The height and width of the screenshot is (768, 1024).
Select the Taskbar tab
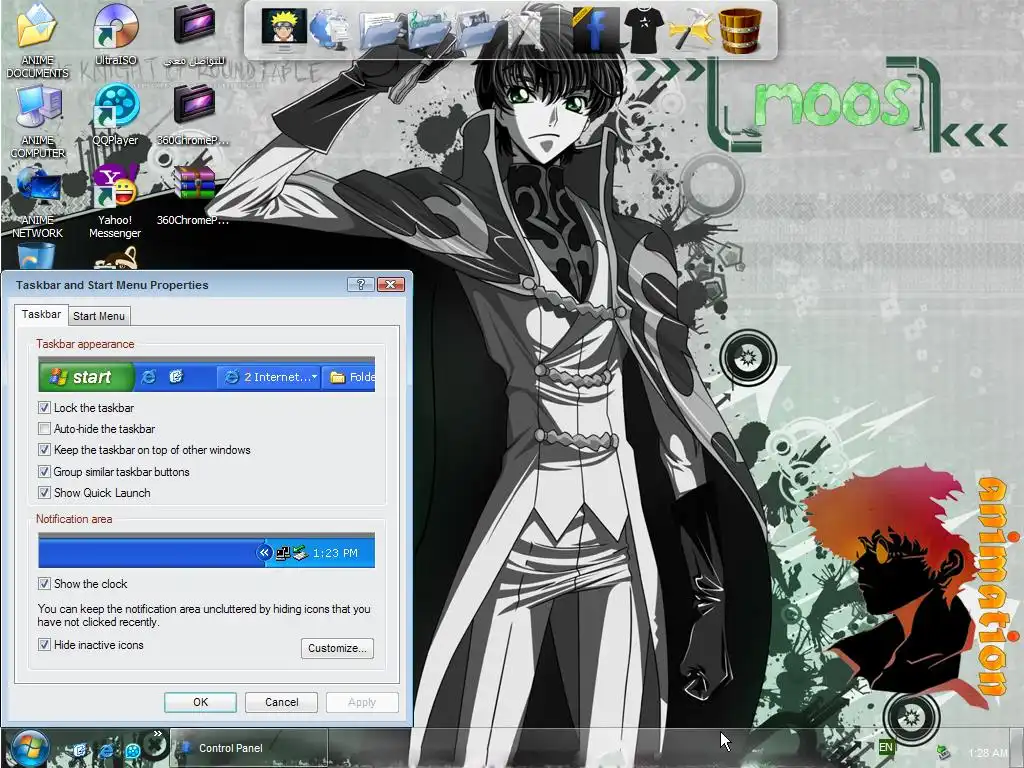(41, 314)
